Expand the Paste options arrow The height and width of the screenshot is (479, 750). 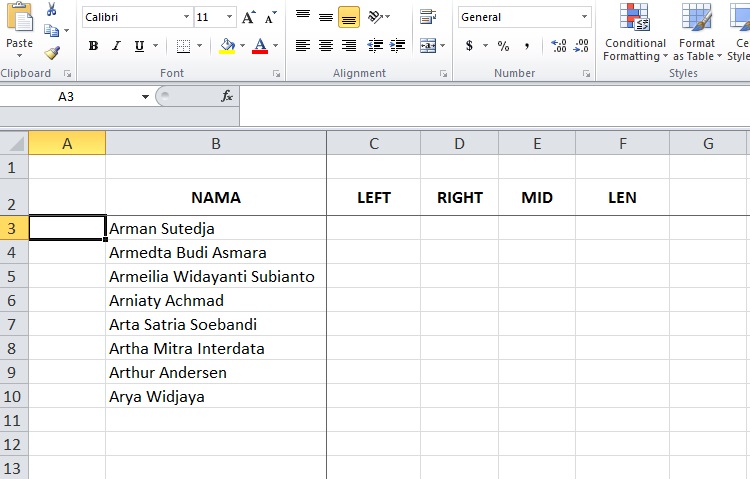(x=20, y=56)
